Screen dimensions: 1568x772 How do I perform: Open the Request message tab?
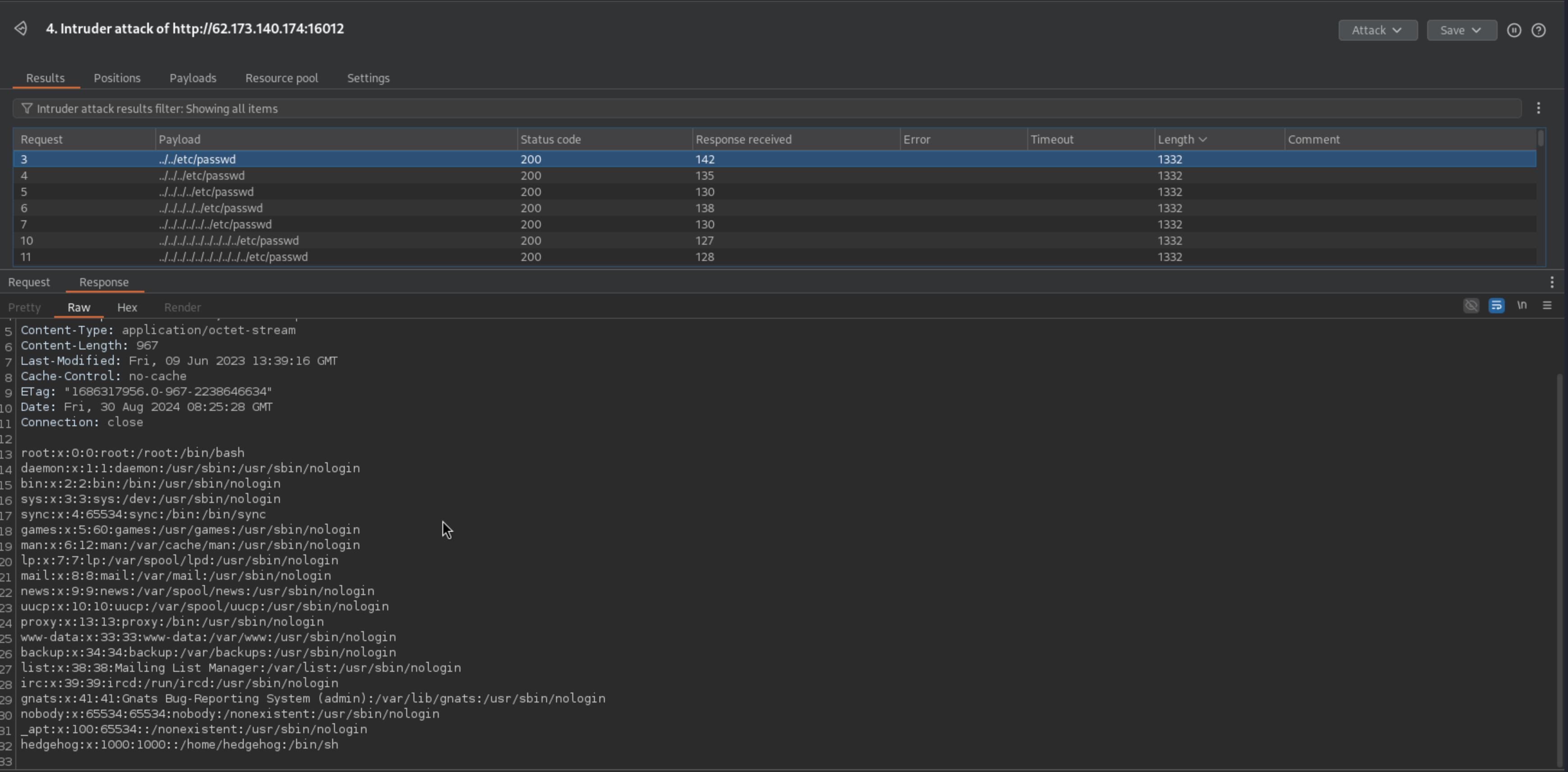28,282
